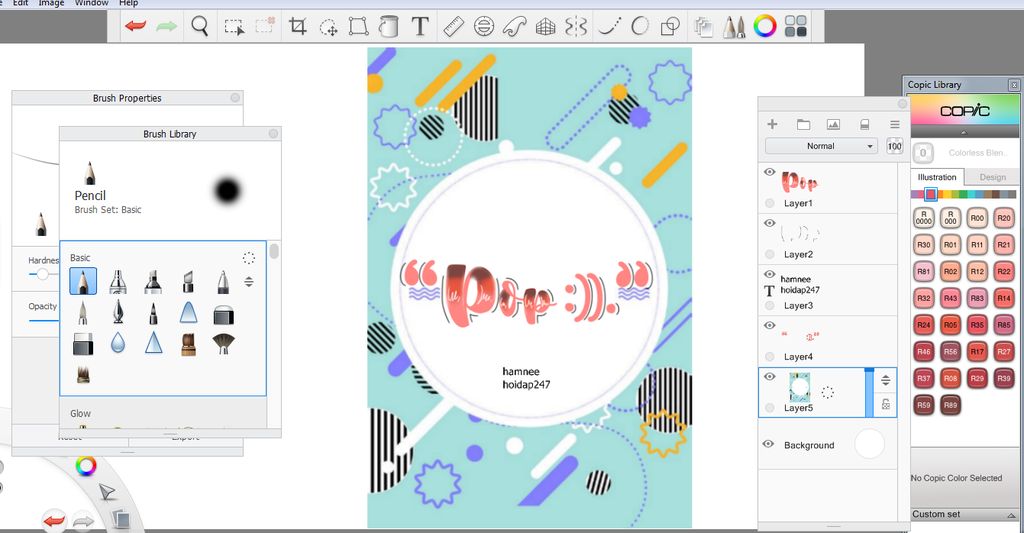Click the Layer5 reorder arrows handle

click(886, 380)
